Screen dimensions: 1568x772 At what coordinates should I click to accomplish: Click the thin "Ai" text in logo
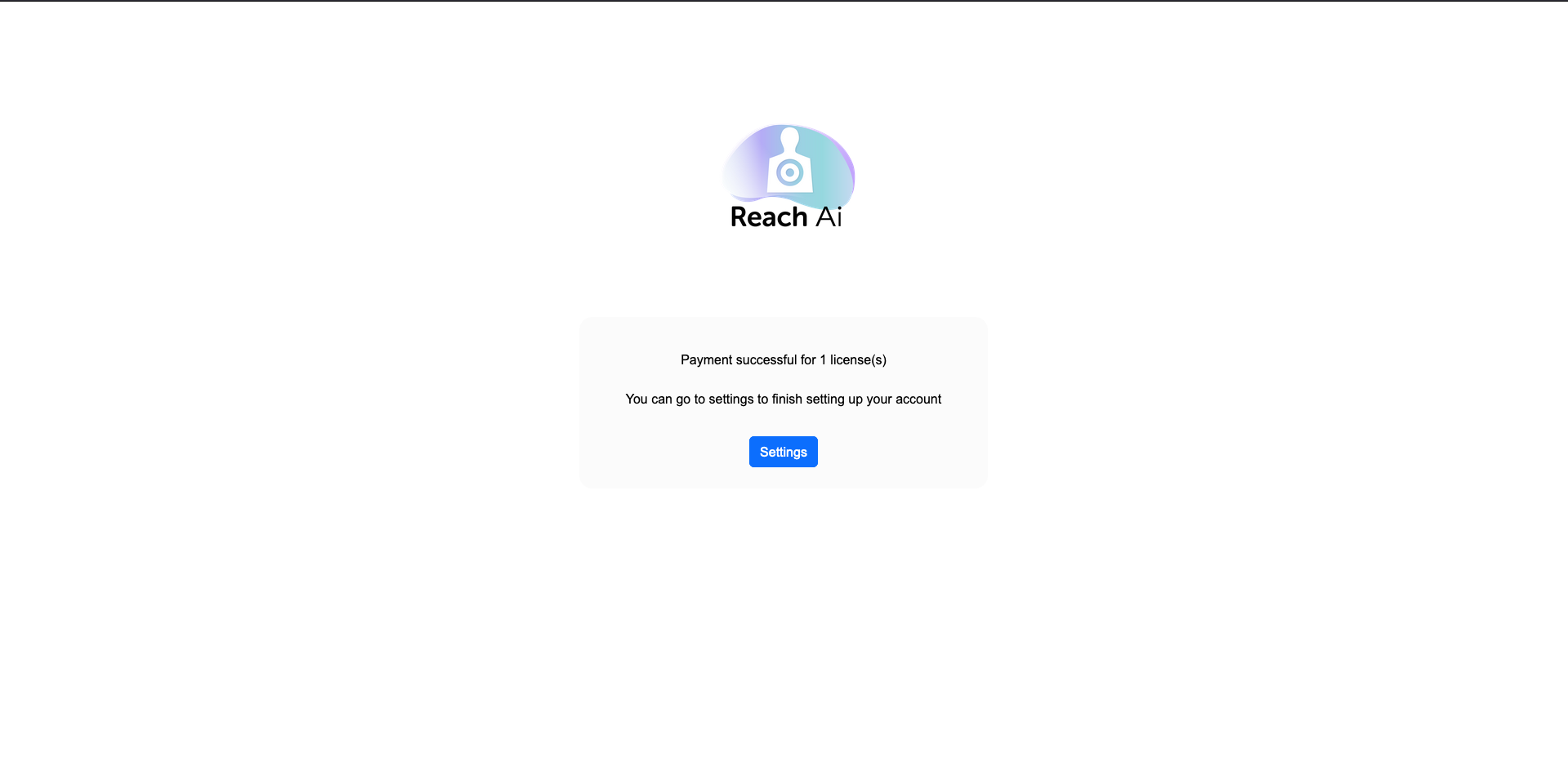pyautogui.click(x=829, y=216)
